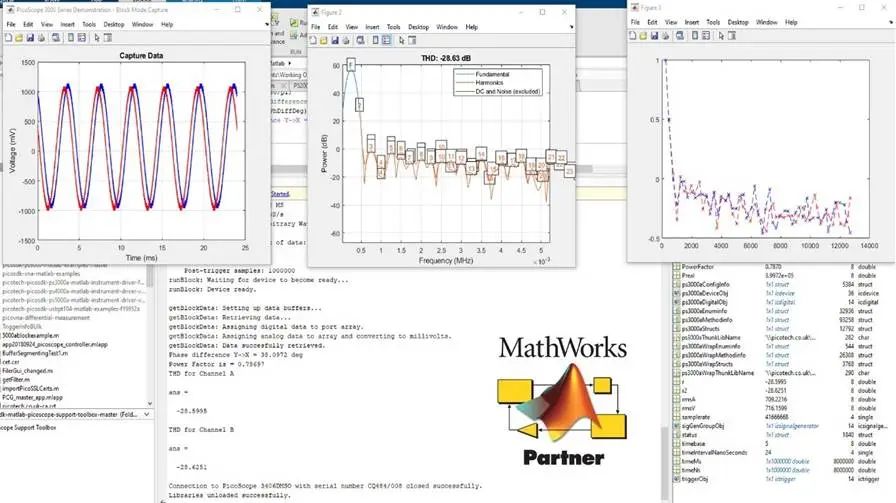Open Property Inspector icon in PicoScope capture window
This screenshot has height=503, width=896.
pyautogui.click(x=107, y=38)
